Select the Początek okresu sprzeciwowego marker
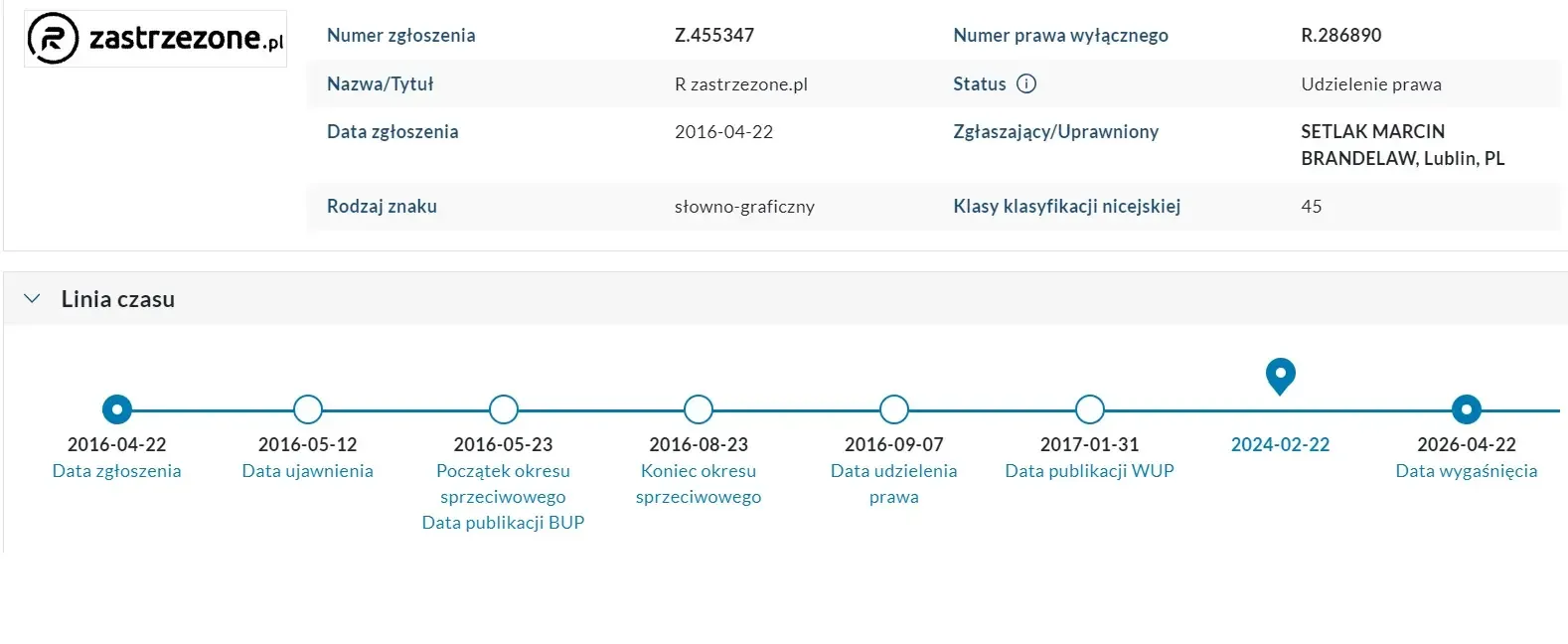1568x644 pixels. coord(502,409)
